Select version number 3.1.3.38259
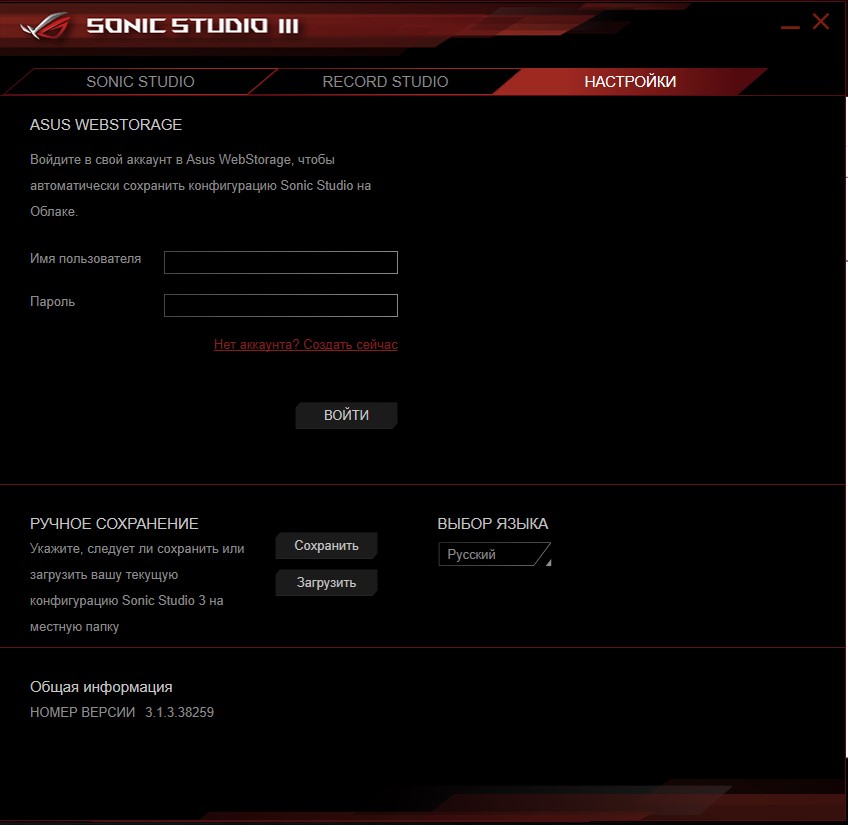 coord(180,712)
